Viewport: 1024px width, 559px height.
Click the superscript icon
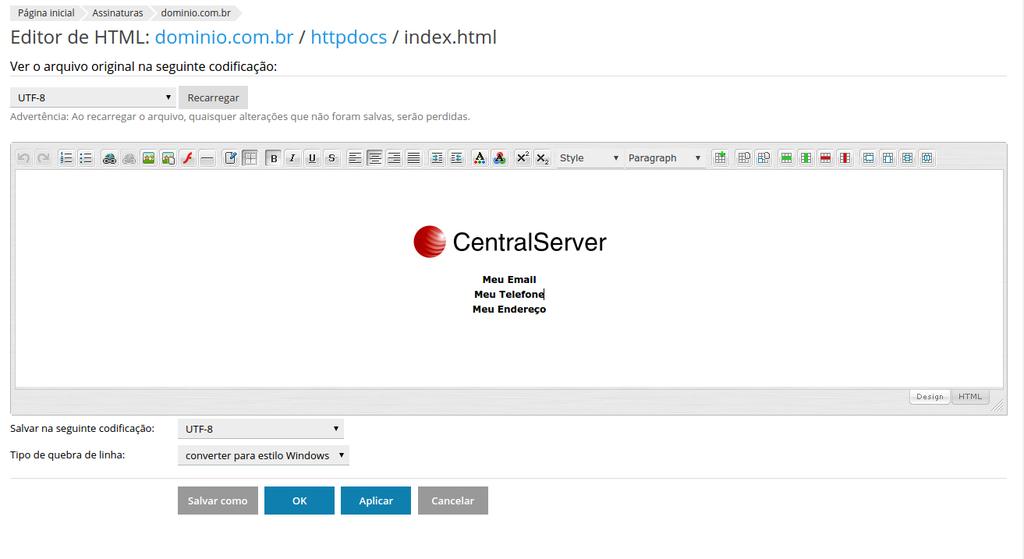click(x=522, y=158)
